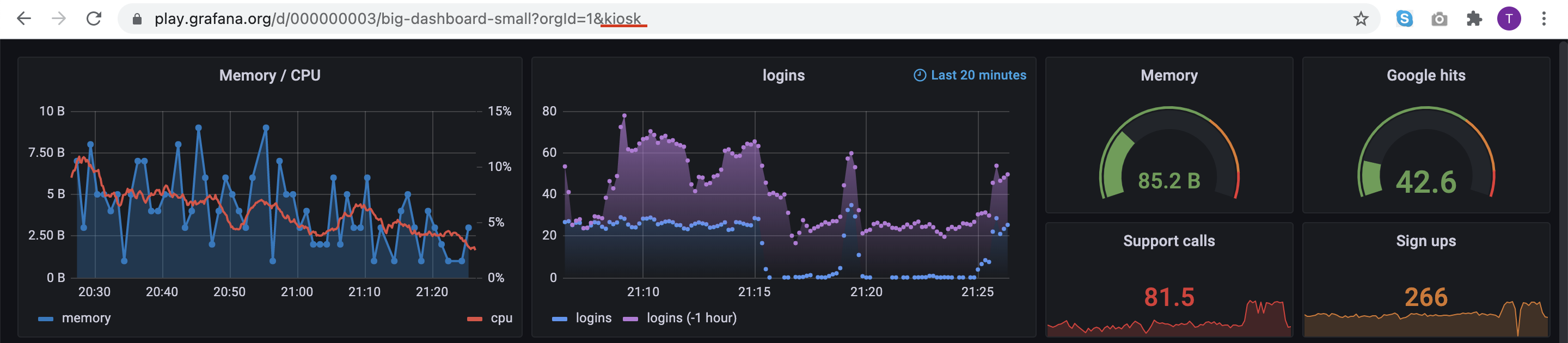Click the 21:00 tick on Memory / CPU axis
The width and height of the screenshot is (1568, 343).
click(x=296, y=292)
